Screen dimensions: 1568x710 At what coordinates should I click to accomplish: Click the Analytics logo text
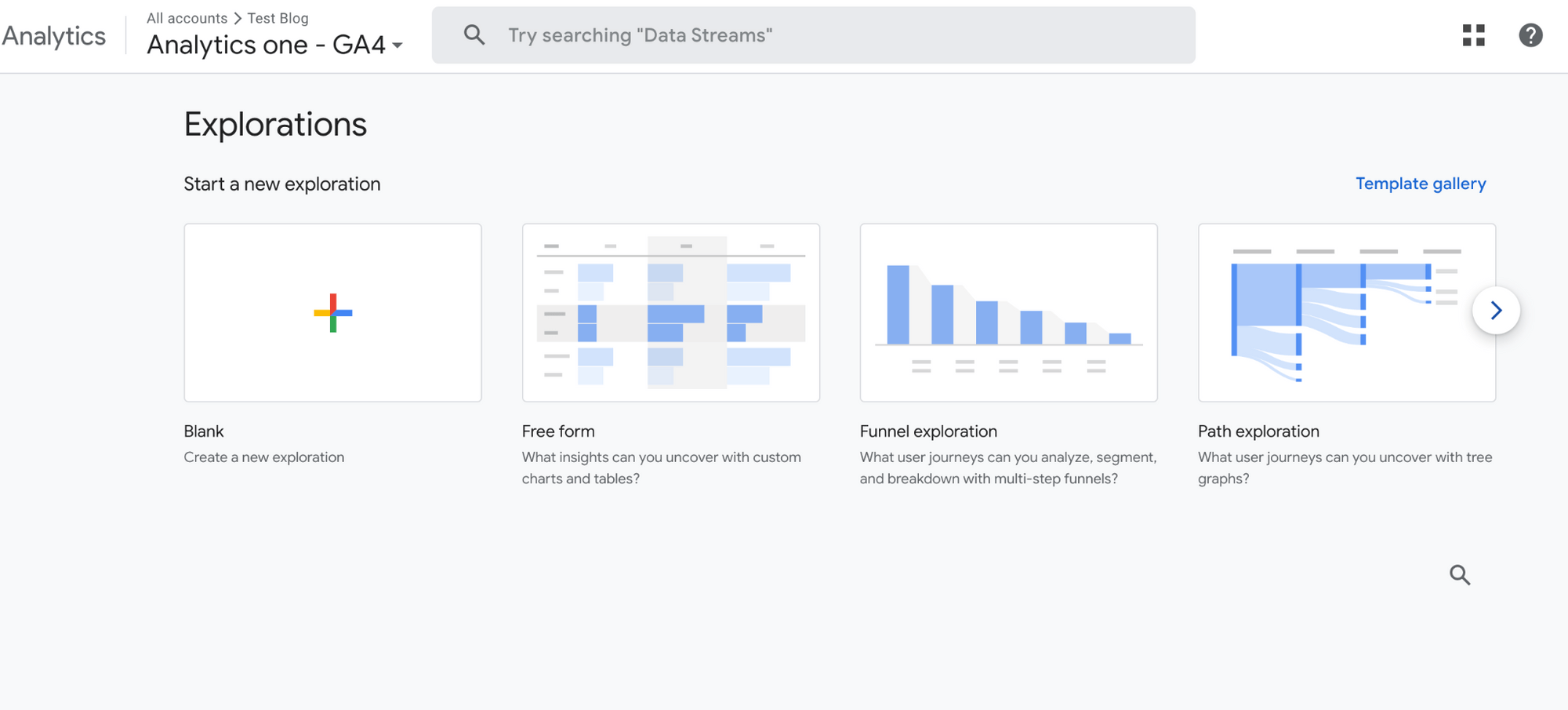[53, 36]
